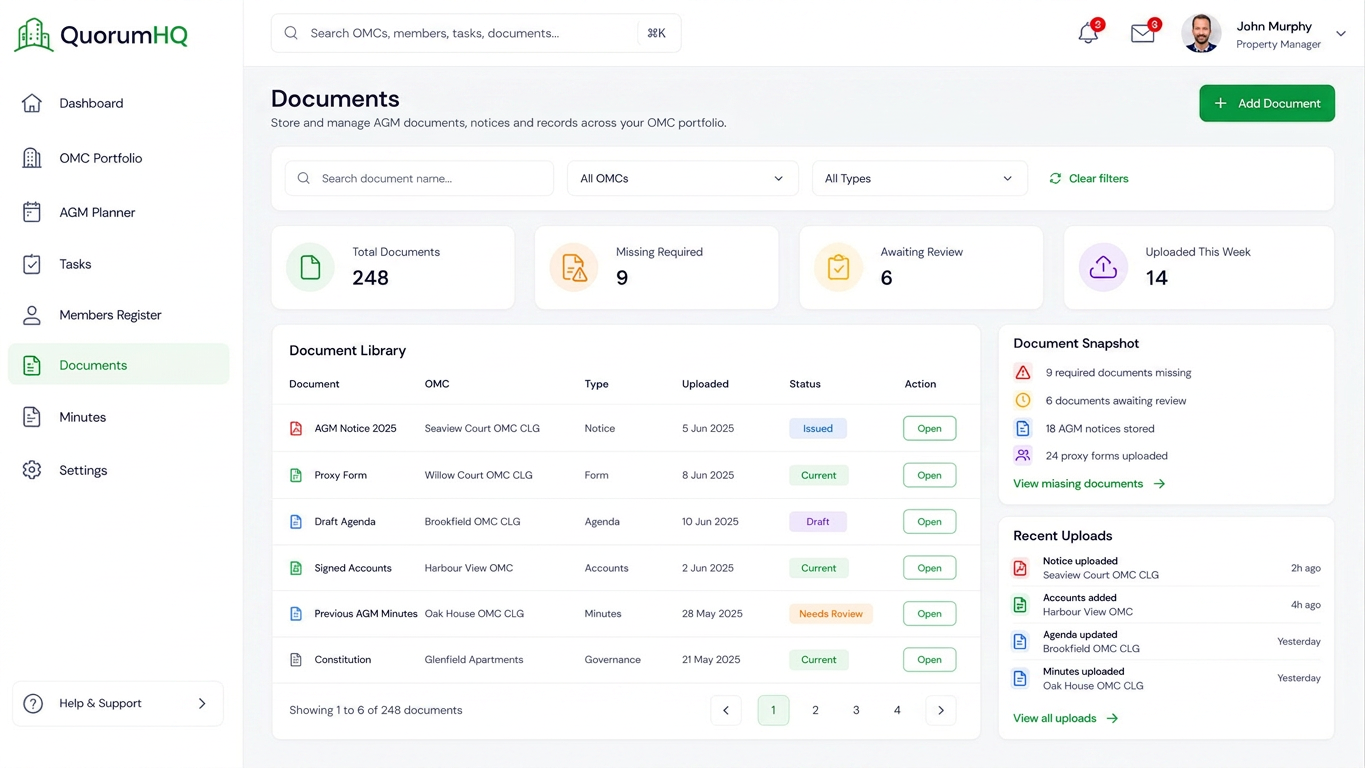Open the AGM Notice 2025 document
1365x768 pixels.
click(x=929, y=428)
